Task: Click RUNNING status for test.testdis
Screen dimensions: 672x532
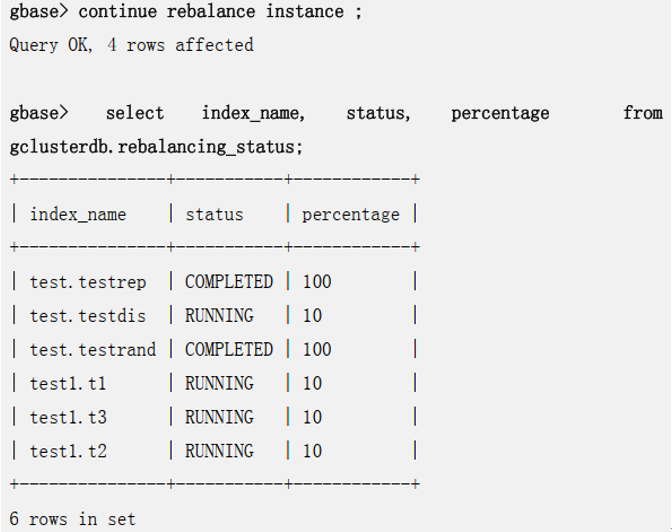Action: pyautogui.click(x=219, y=316)
